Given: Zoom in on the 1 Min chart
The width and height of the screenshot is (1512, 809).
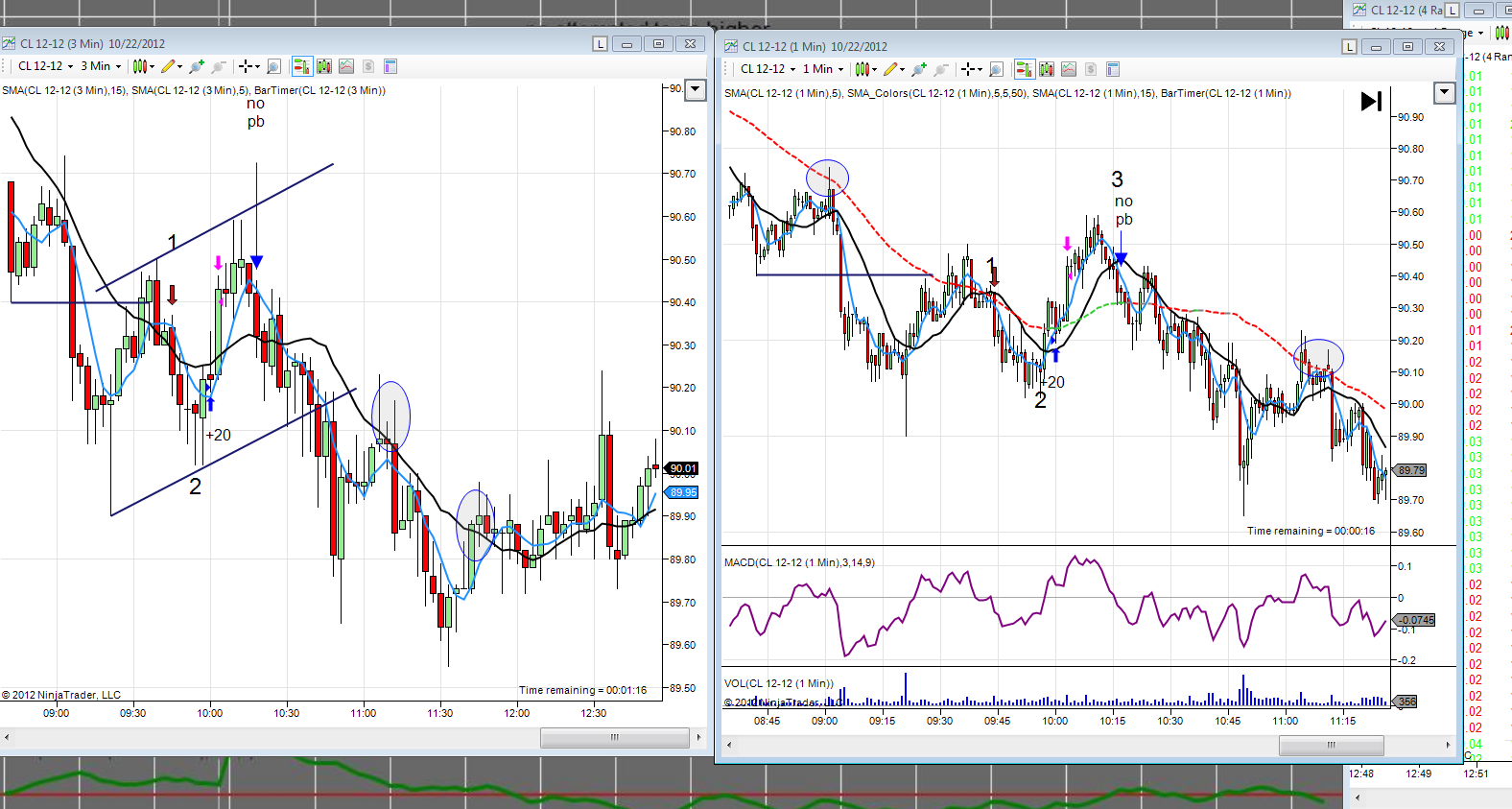Looking at the screenshot, I should (x=919, y=69).
